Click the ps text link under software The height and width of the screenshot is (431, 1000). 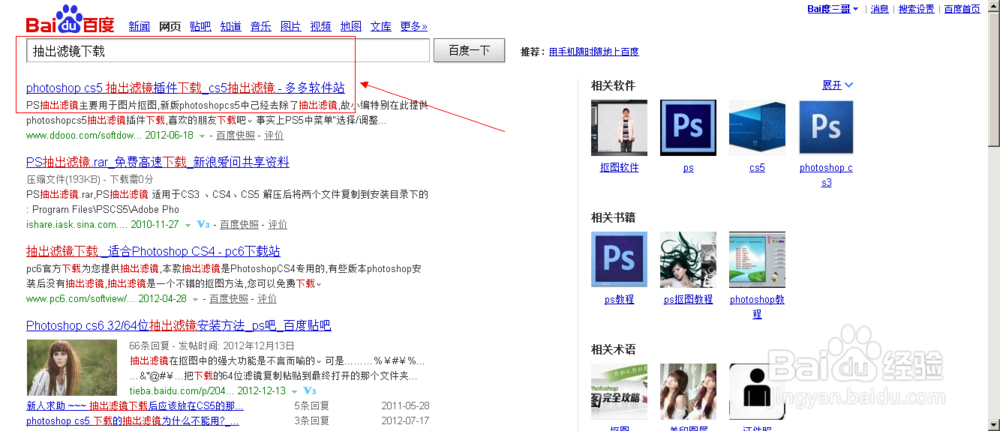(x=688, y=168)
